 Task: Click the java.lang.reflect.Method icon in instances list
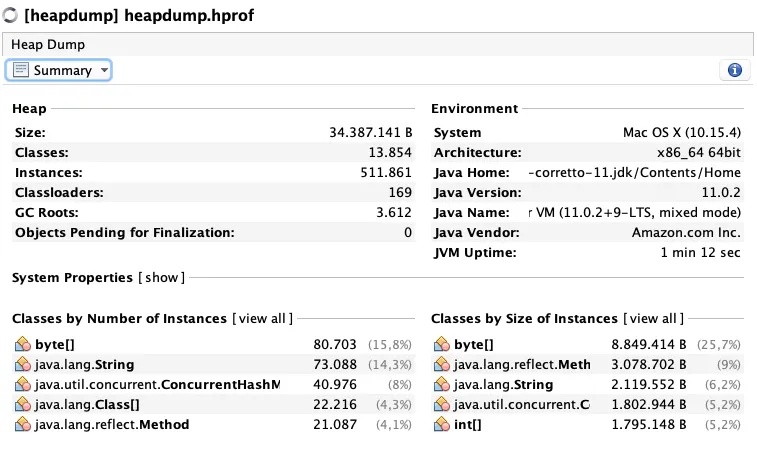coord(22,424)
